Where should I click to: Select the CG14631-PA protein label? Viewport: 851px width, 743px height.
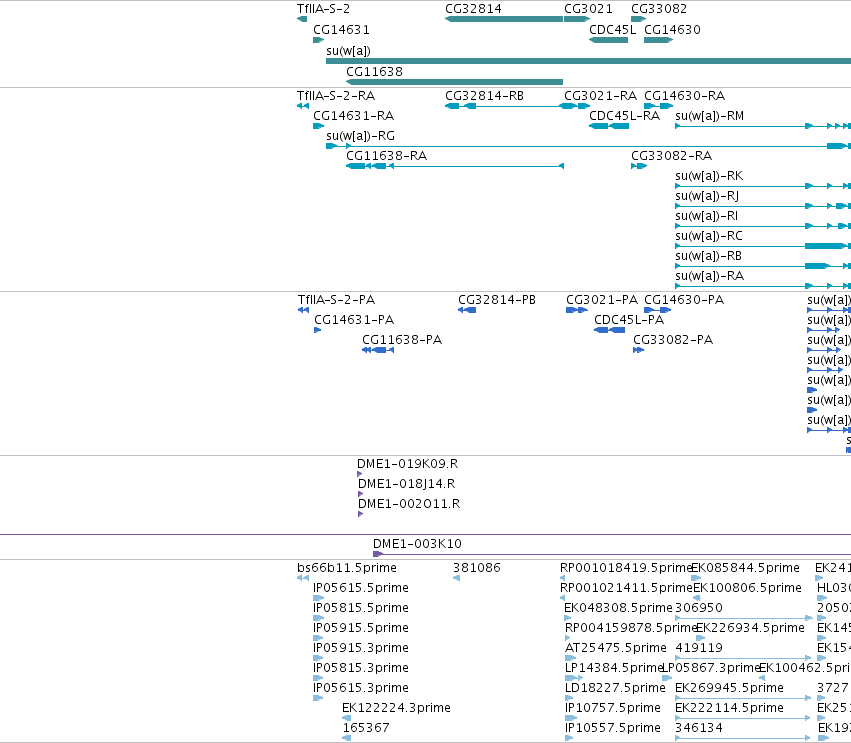354,320
